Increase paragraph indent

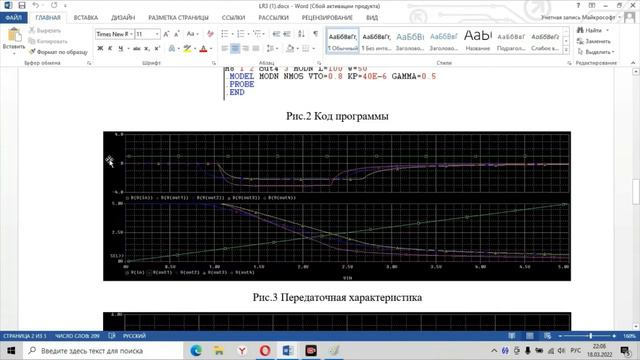287,34
